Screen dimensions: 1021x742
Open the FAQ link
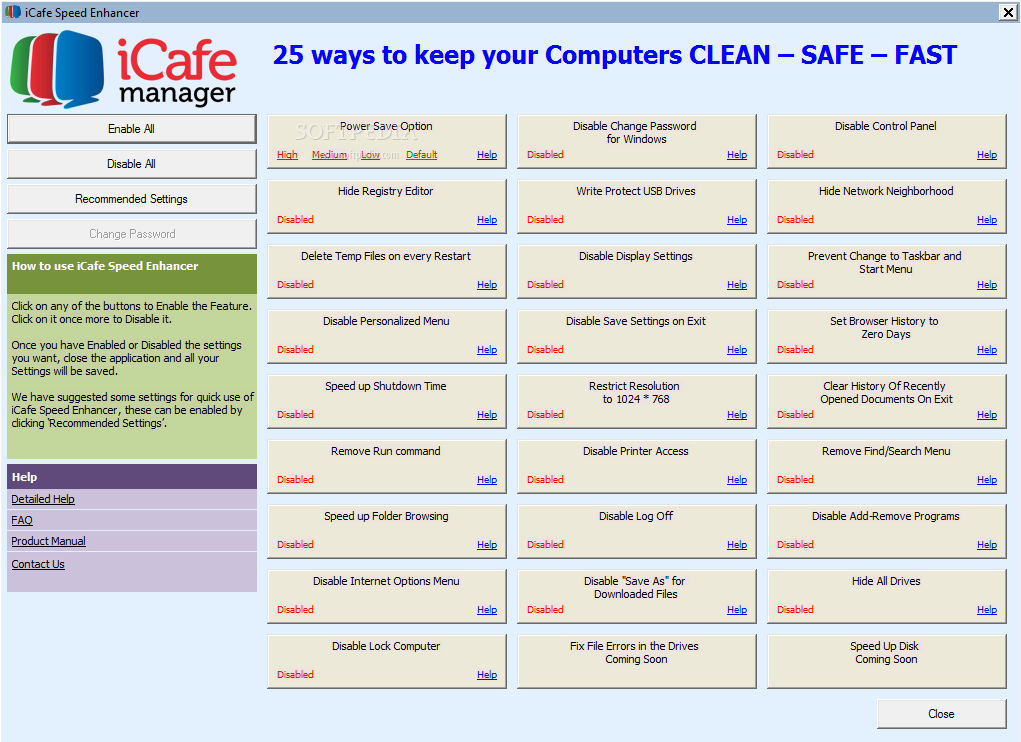(x=21, y=520)
